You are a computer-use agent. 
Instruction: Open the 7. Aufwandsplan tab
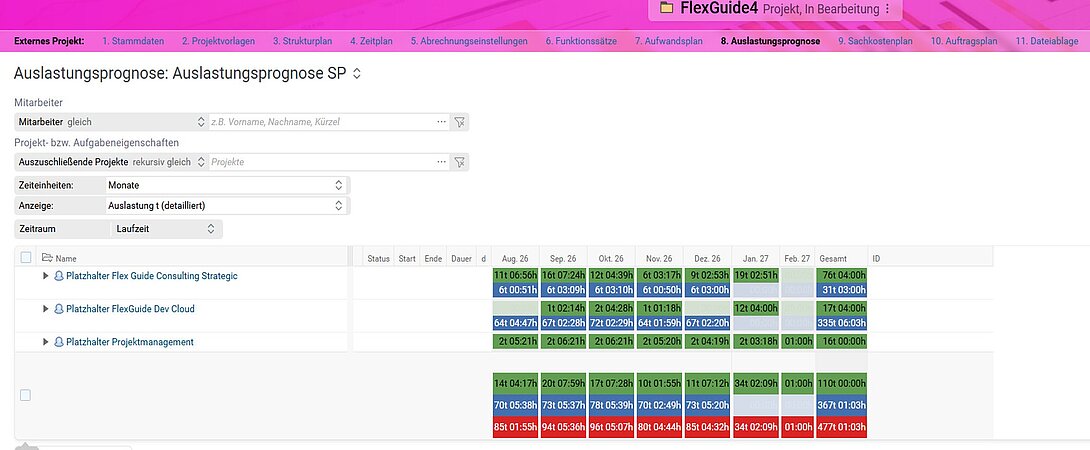669,41
